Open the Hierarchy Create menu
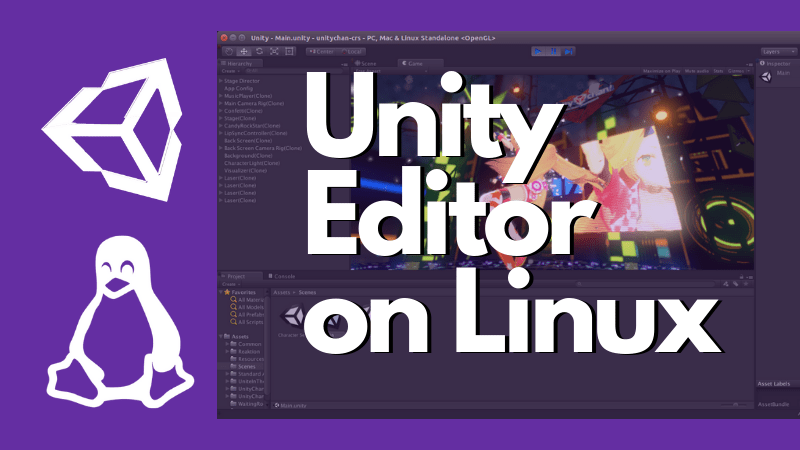800x450 pixels. (x=230, y=71)
